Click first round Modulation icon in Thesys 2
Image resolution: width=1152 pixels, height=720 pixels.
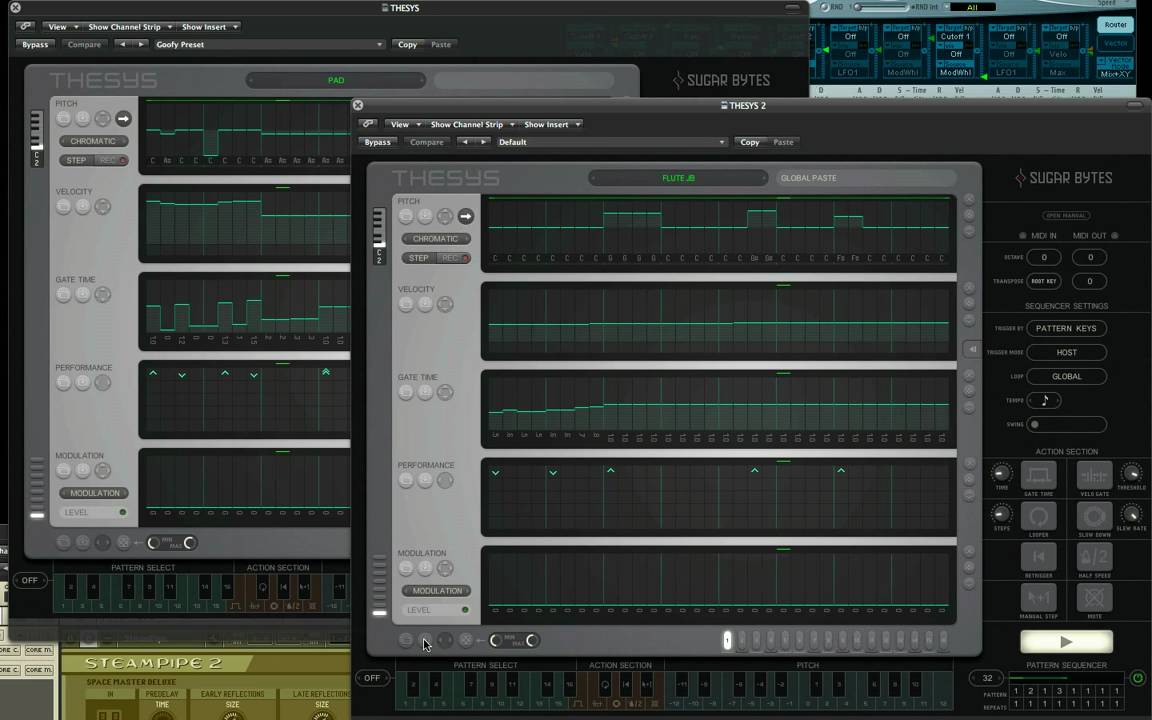point(406,568)
